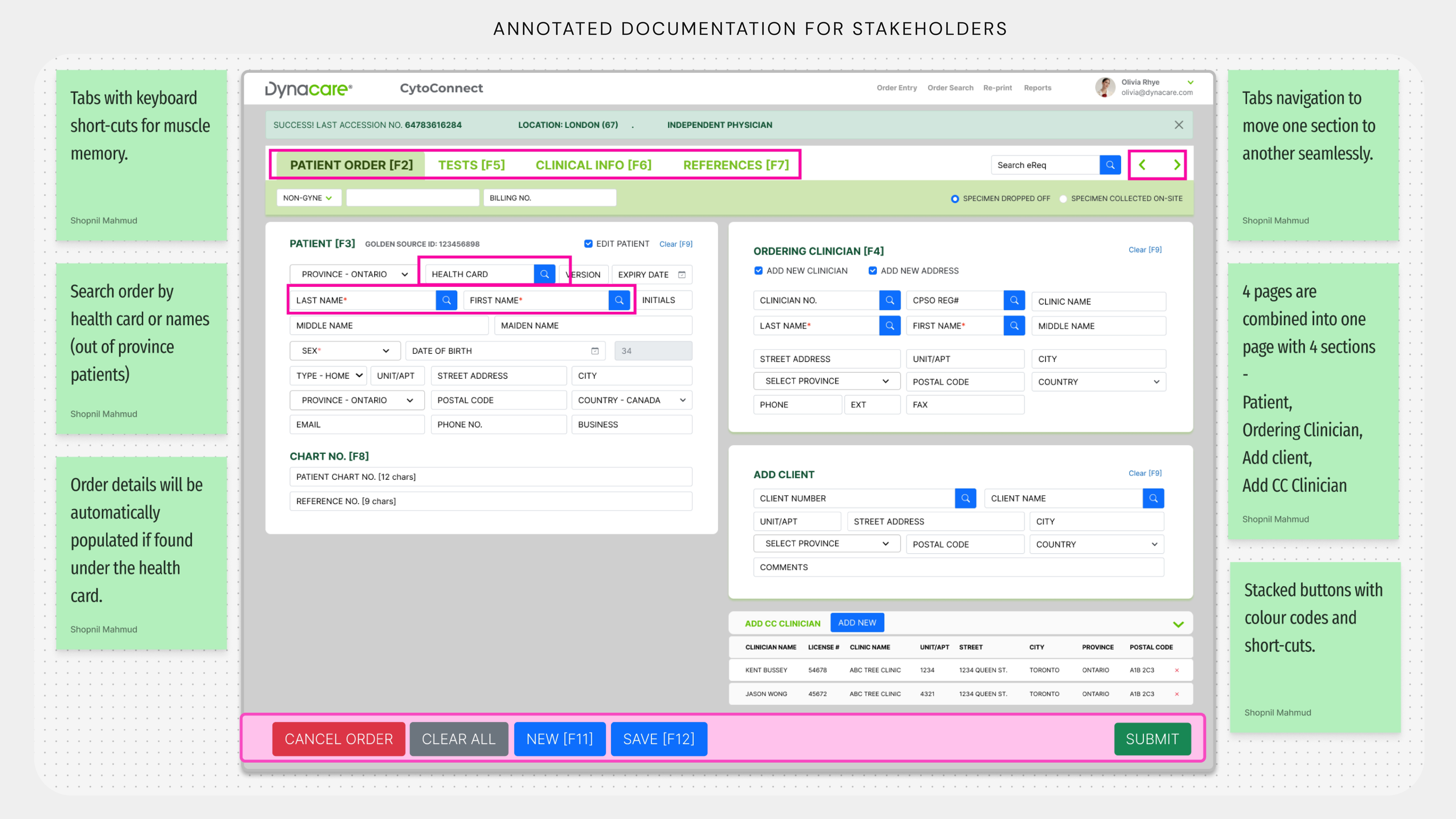The width and height of the screenshot is (1456, 819).
Task: Open the Clinical Info [F6] tab
Action: click(x=594, y=165)
